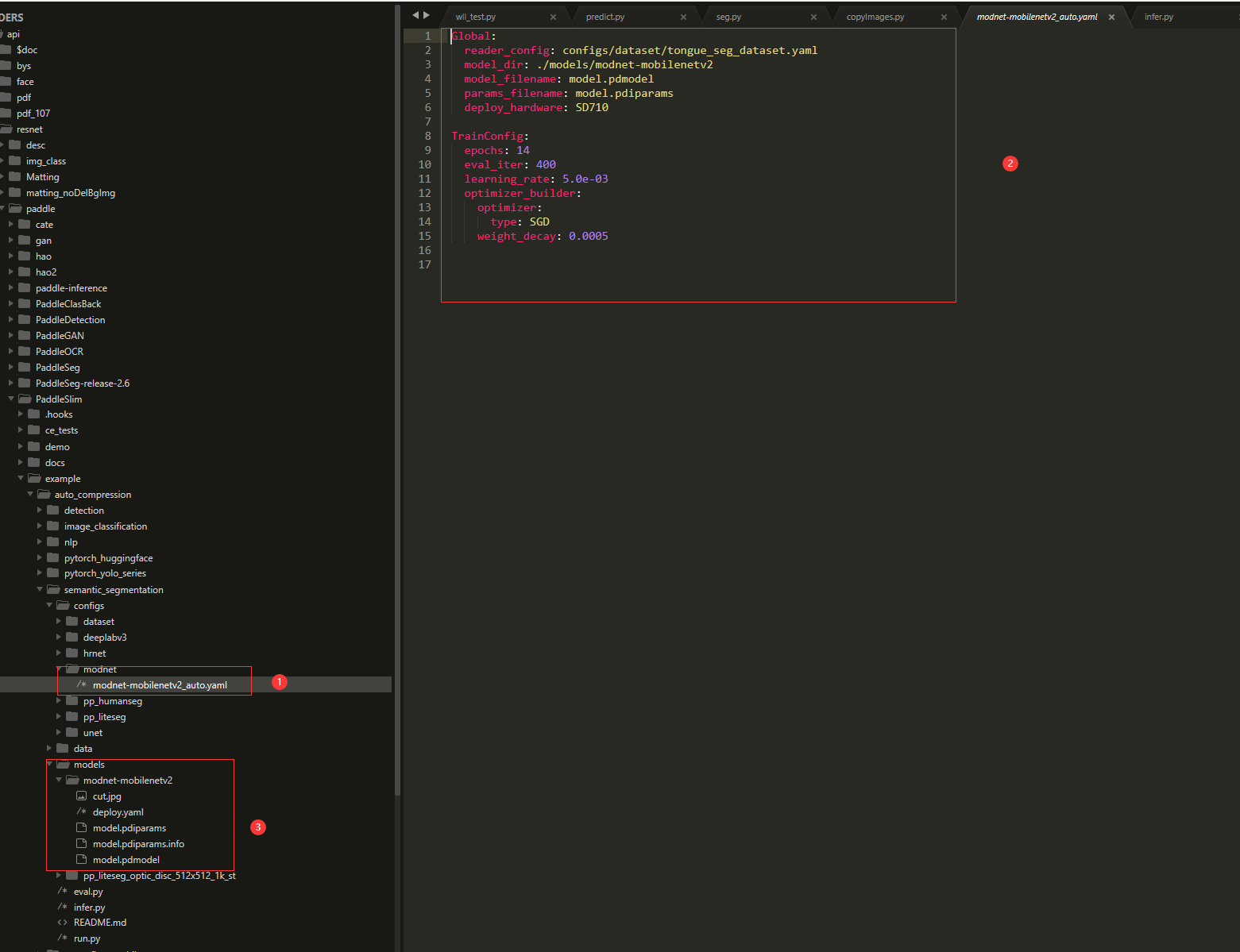This screenshot has height=952, width=1240.
Task: Collapse the modnet-mobilenetv2 folder arrow
Action: coord(59,780)
